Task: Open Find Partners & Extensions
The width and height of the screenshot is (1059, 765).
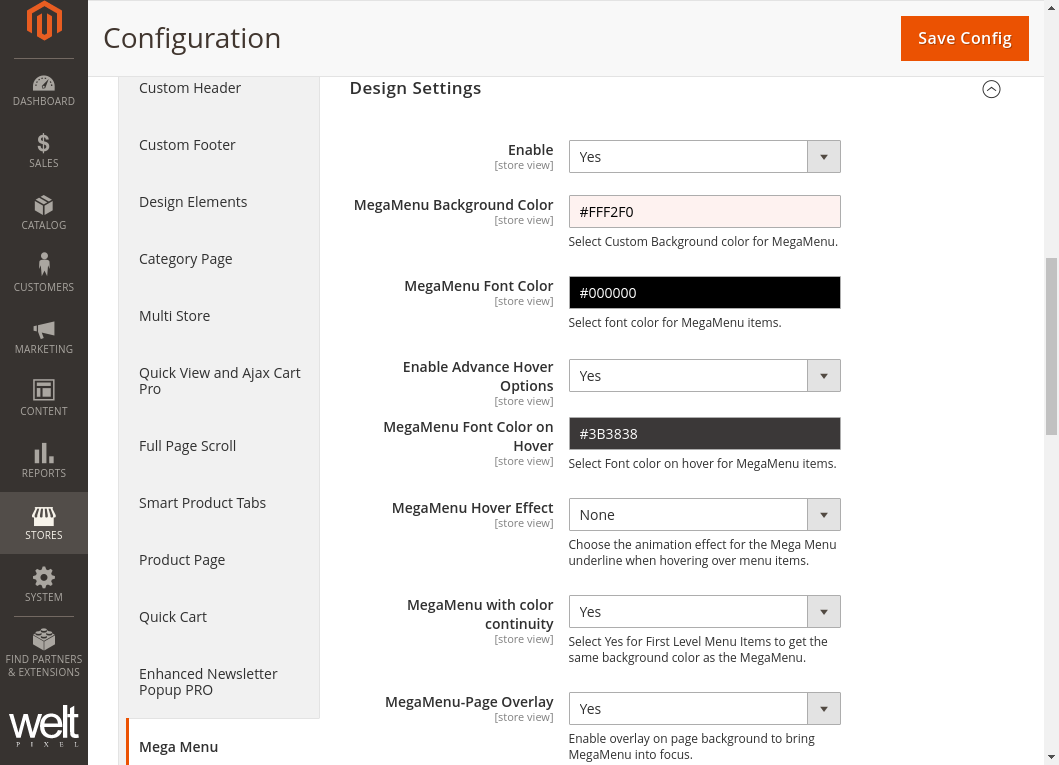Action: pos(44,653)
